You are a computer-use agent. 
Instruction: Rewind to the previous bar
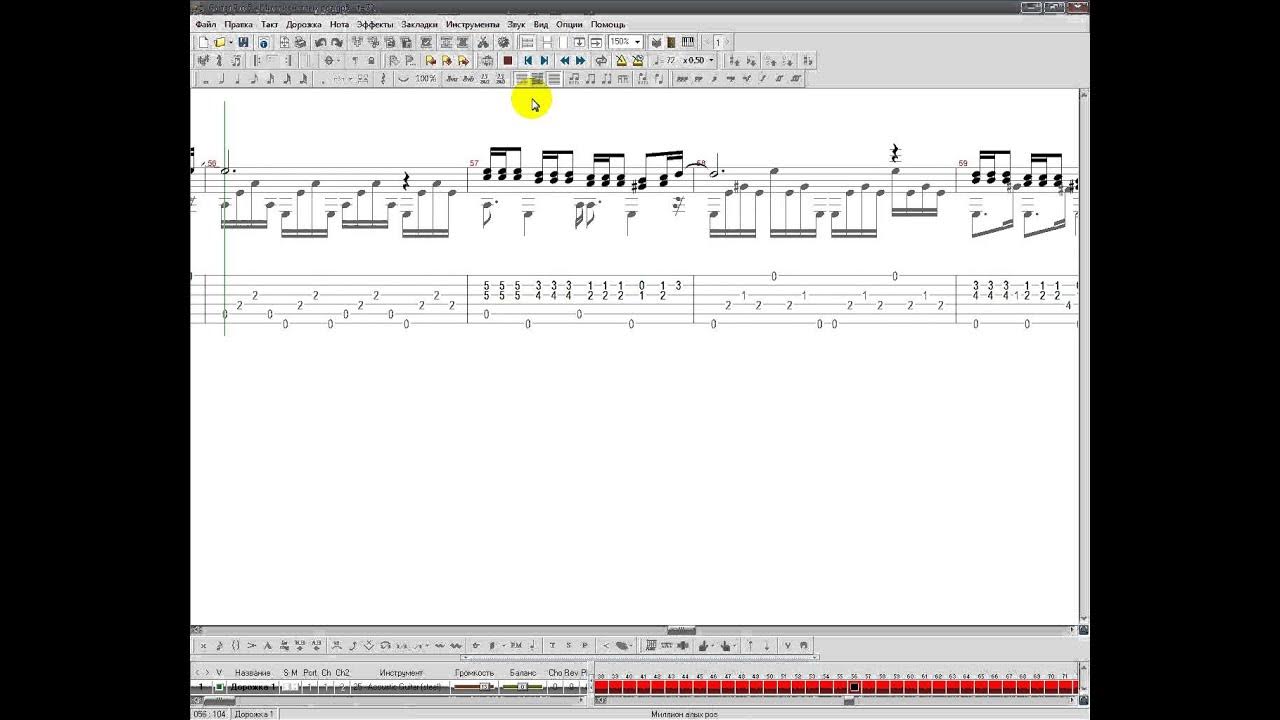coord(564,60)
